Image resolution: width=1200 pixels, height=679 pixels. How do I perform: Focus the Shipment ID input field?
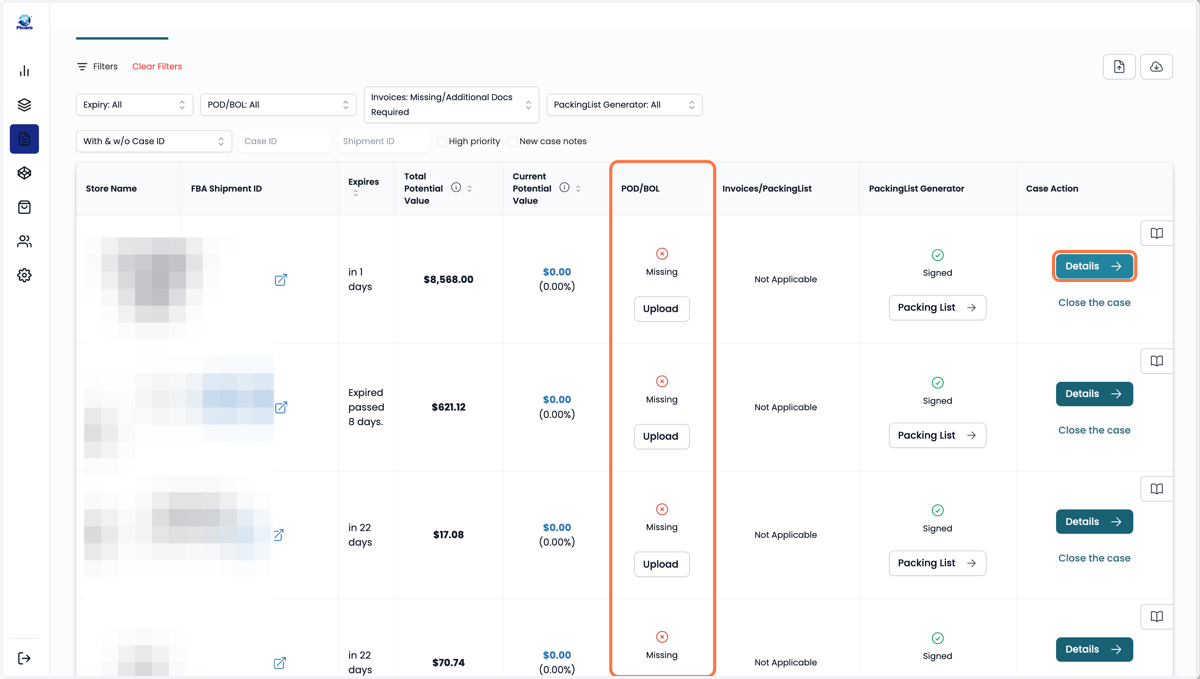382,142
